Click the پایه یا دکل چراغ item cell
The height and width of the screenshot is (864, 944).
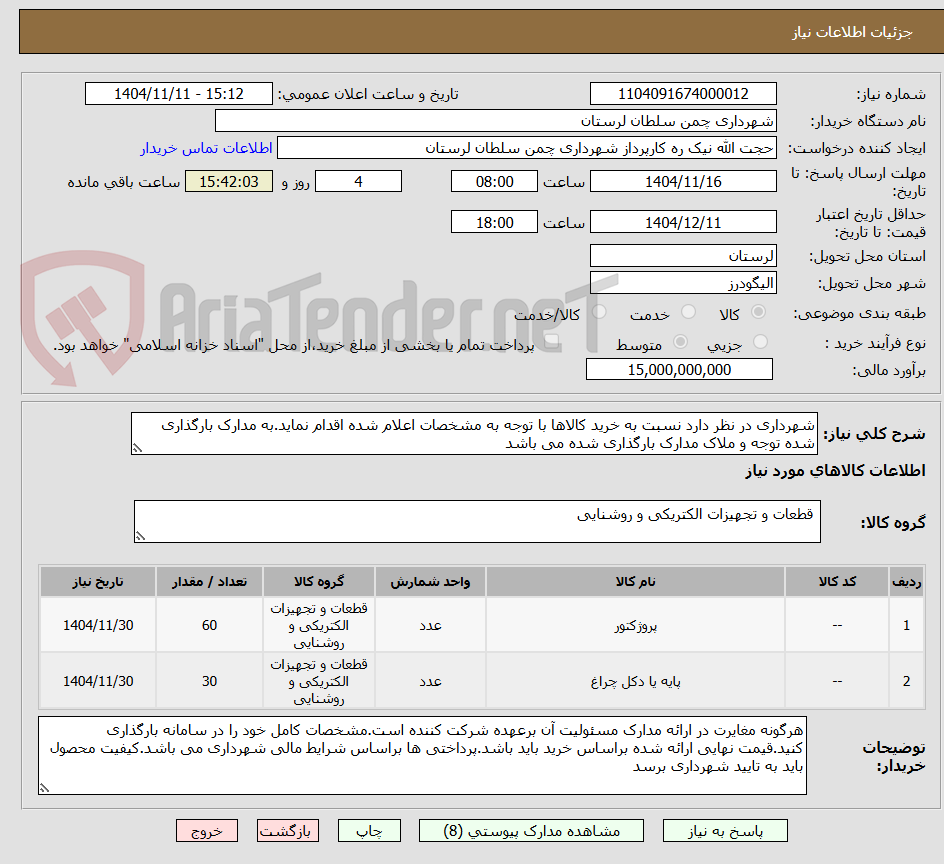(x=635, y=682)
